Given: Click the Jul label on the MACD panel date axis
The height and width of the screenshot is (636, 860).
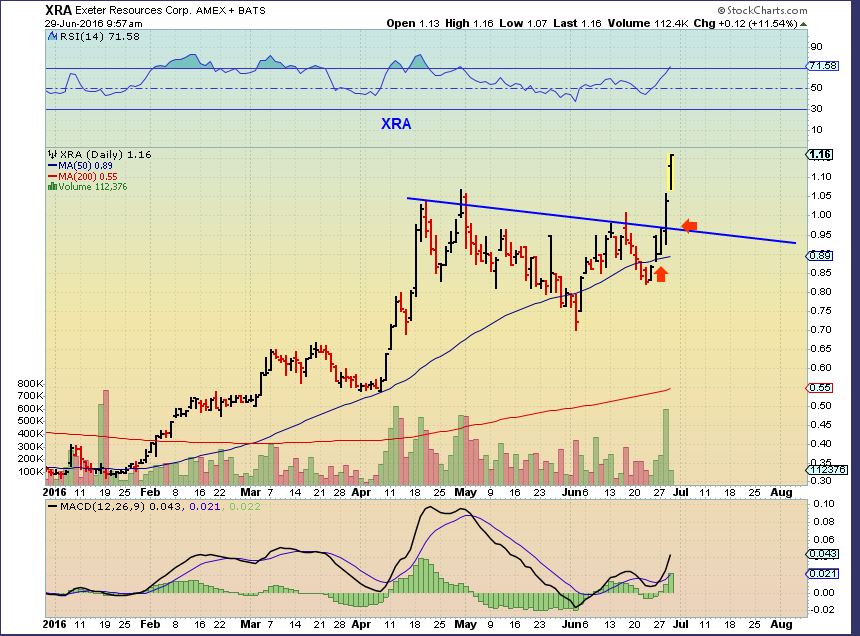Looking at the screenshot, I should point(680,624).
